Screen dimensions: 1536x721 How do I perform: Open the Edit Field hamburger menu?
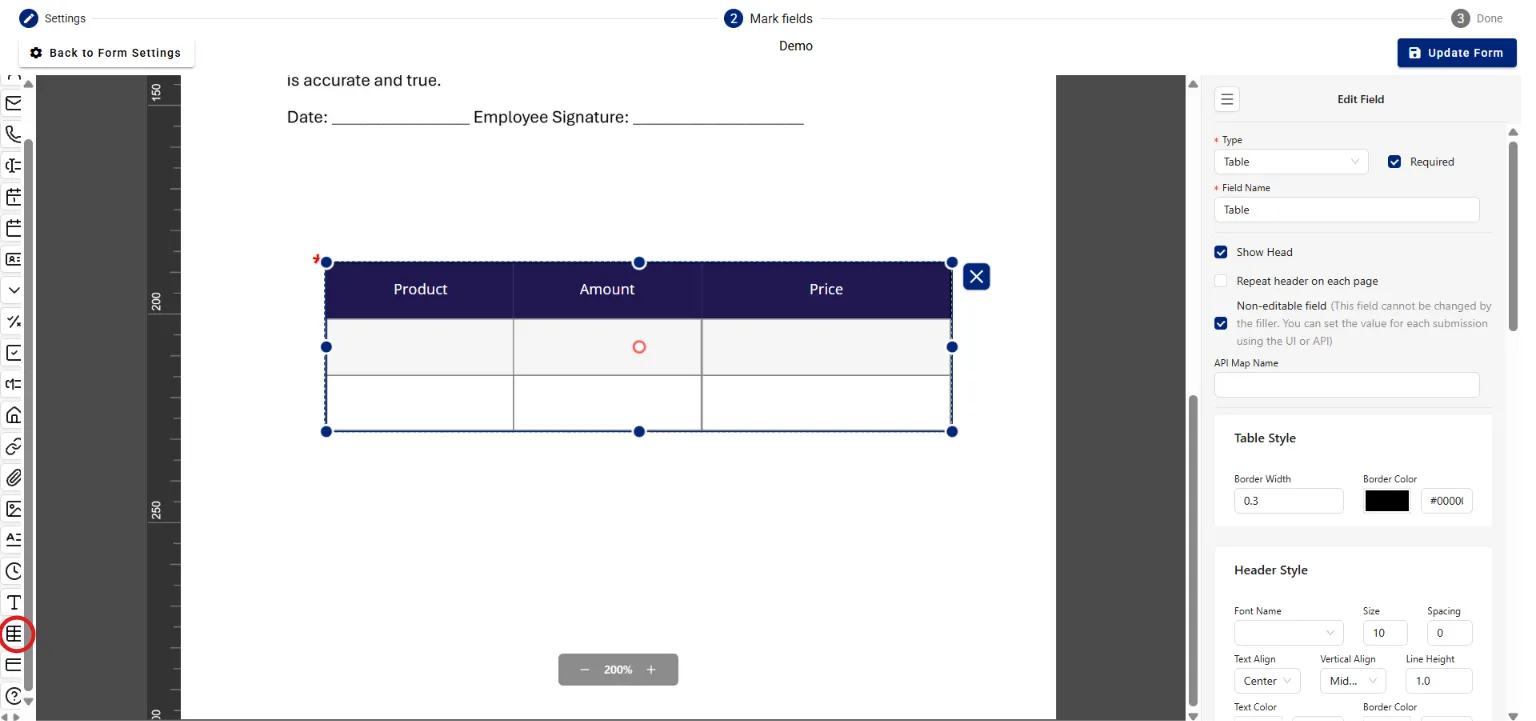coord(1227,99)
